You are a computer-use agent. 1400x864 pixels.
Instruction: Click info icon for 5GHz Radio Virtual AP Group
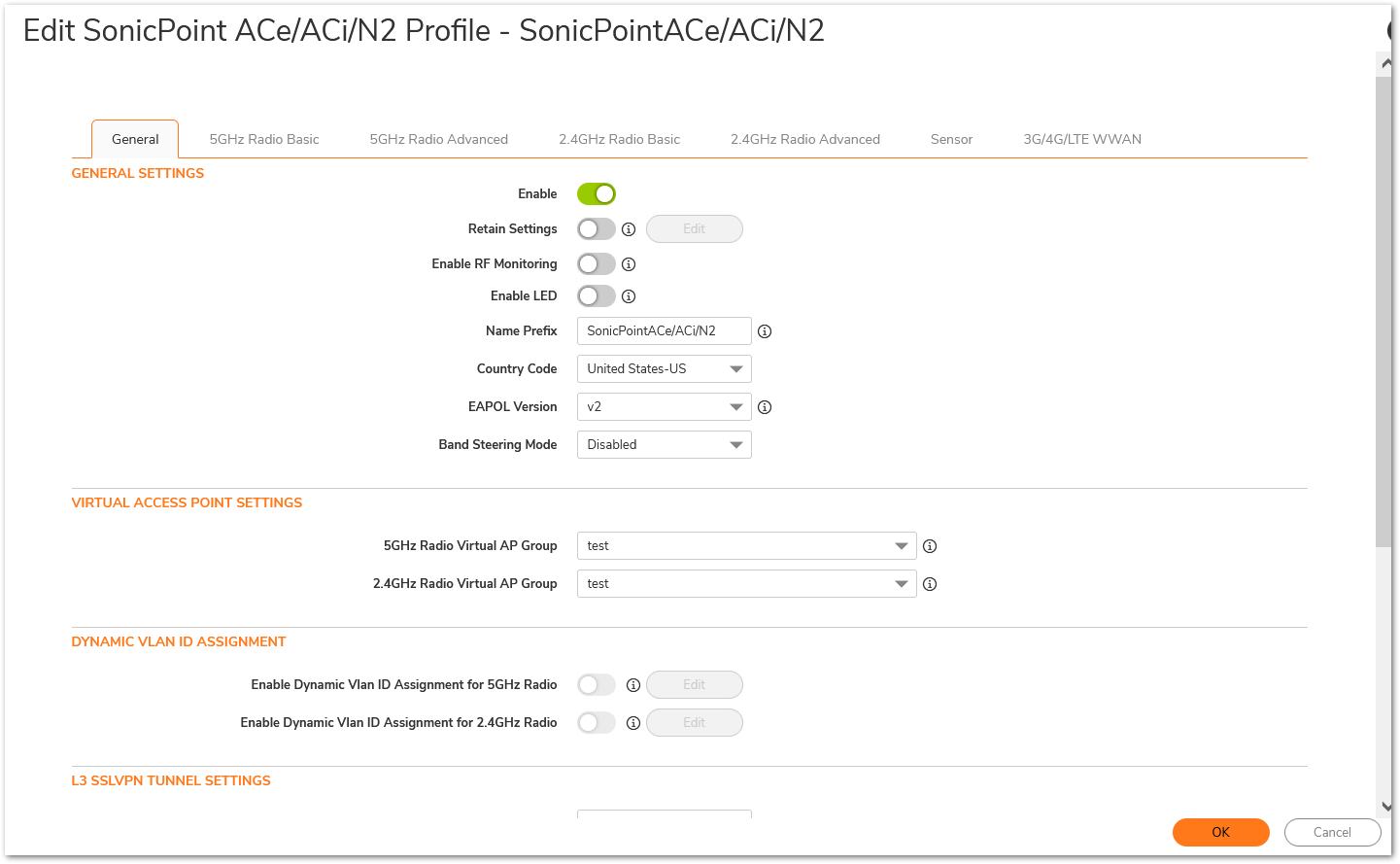pos(930,546)
